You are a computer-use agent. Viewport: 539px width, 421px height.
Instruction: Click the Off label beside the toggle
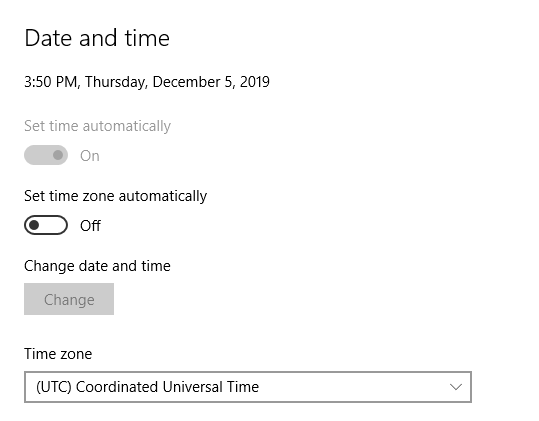click(x=90, y=226)
